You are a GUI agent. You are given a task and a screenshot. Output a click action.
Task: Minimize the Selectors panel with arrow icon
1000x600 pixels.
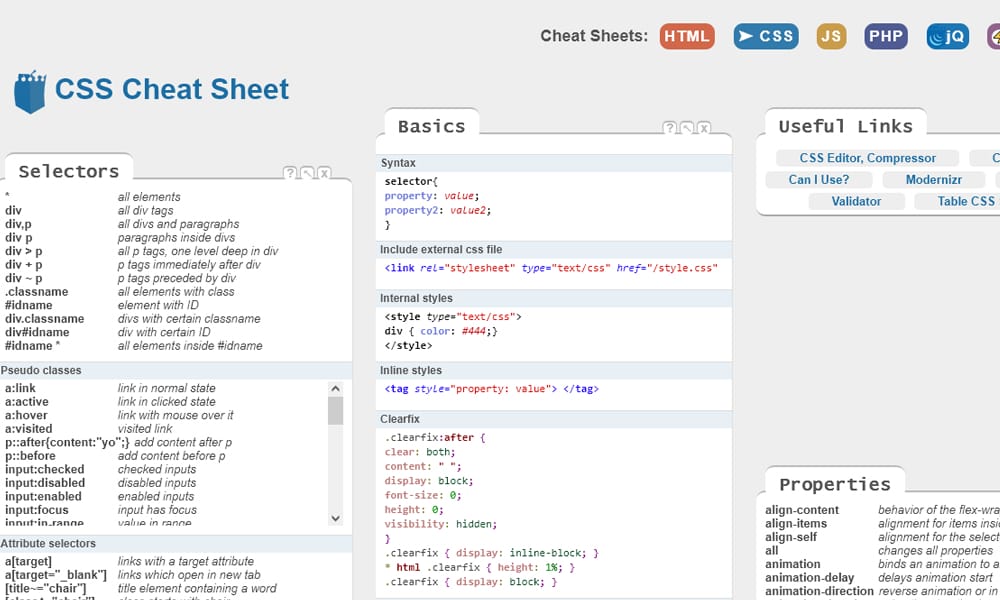(x=307, y=173)
